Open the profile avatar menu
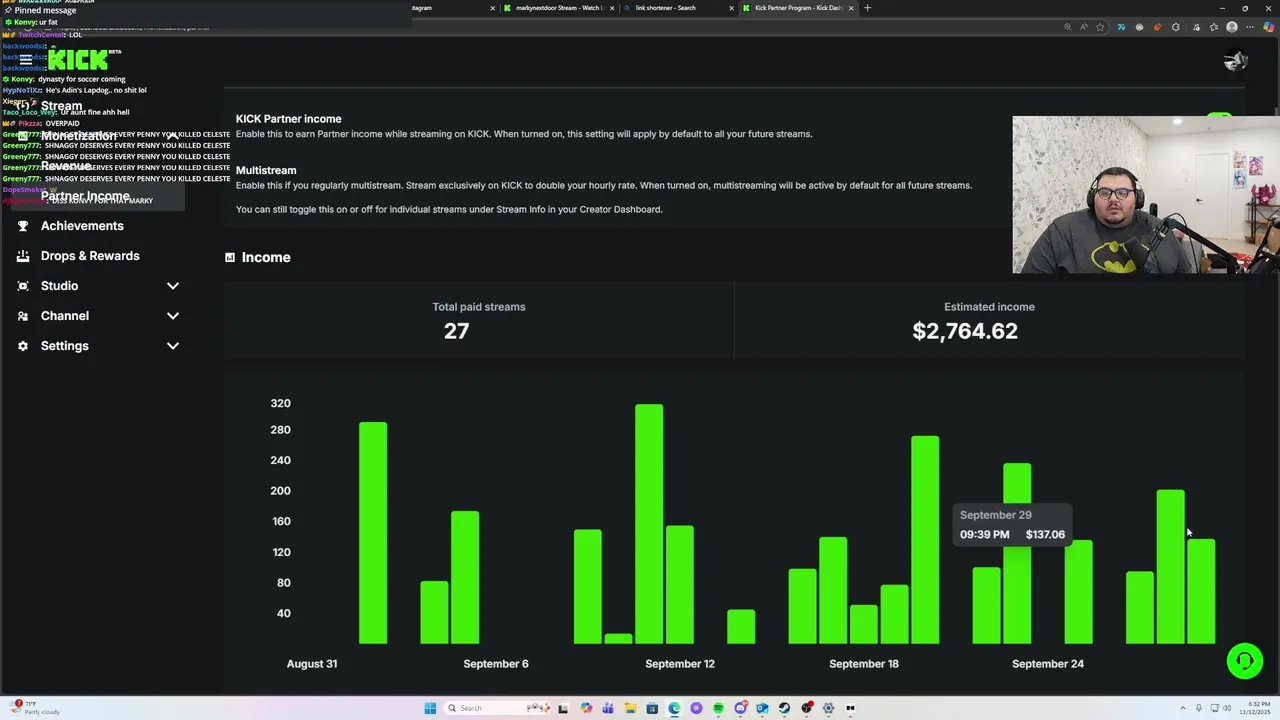This screenshot has width=1280, height=720. point(1235,61)
